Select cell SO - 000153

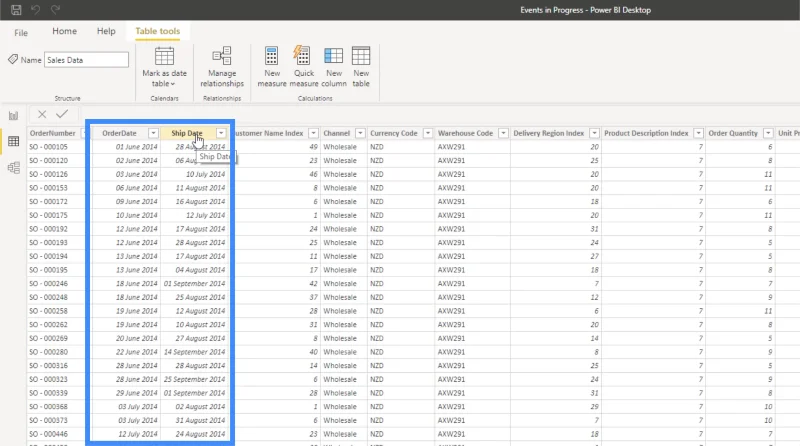point(48,188)
